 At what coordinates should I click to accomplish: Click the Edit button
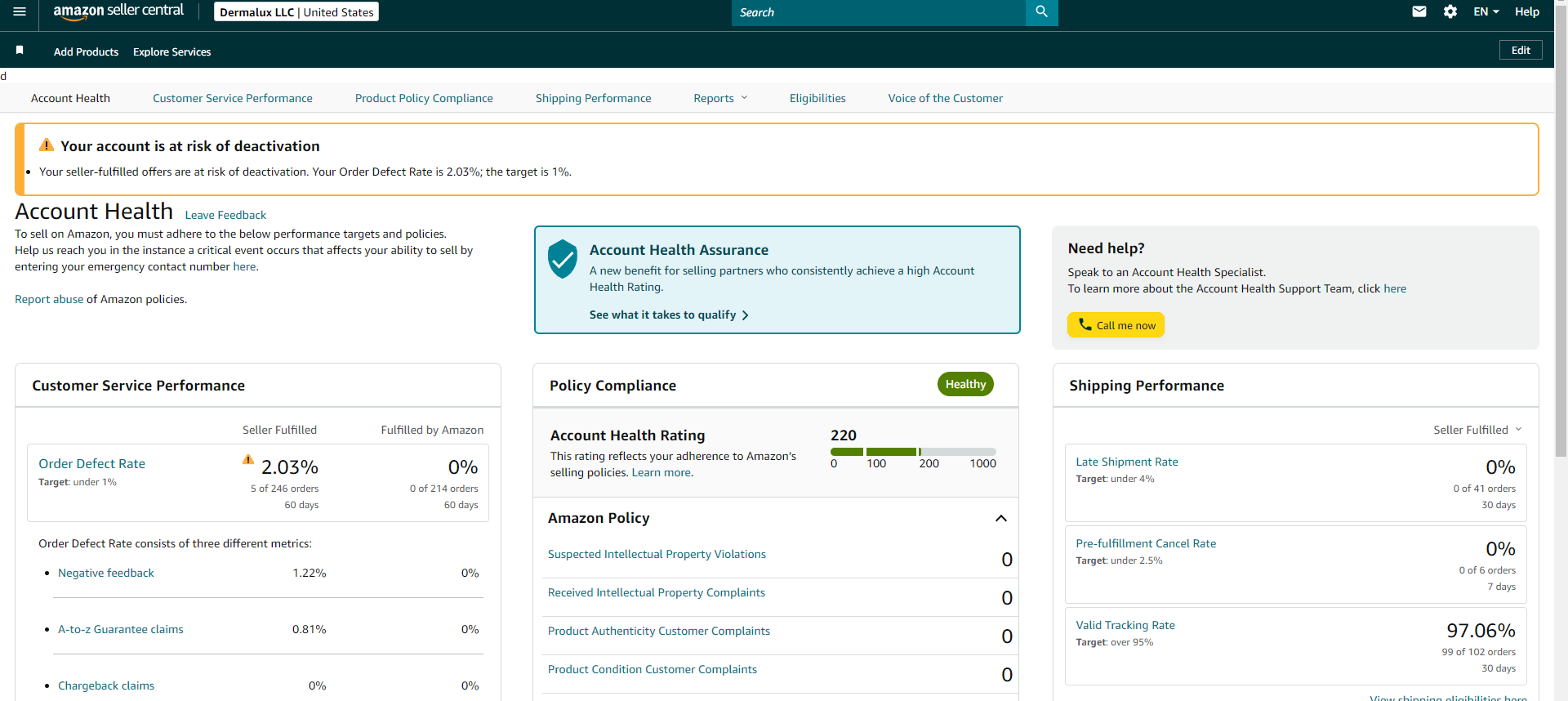click(x=1521, y=50)
